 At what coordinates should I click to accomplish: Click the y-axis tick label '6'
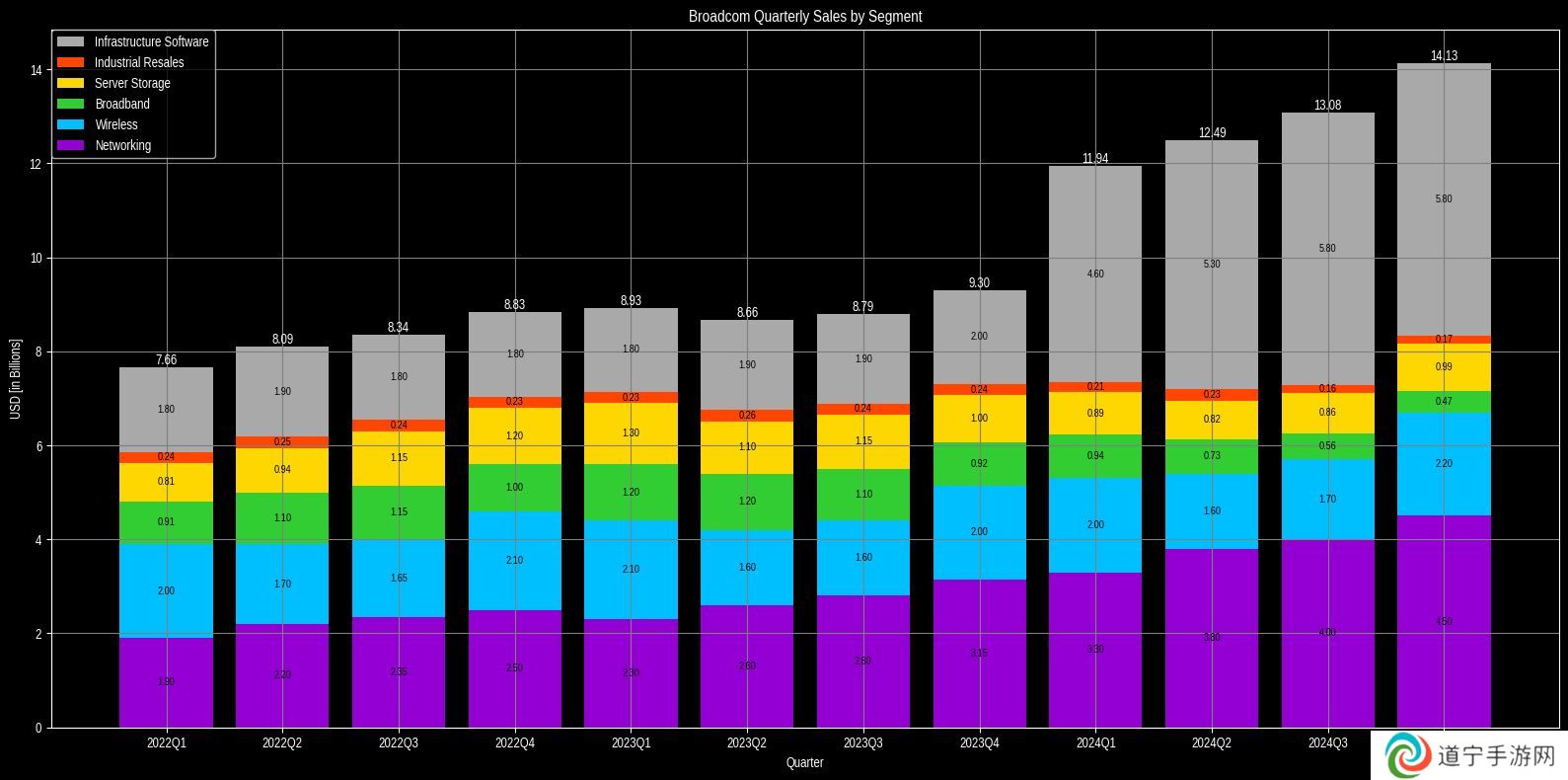37,446
